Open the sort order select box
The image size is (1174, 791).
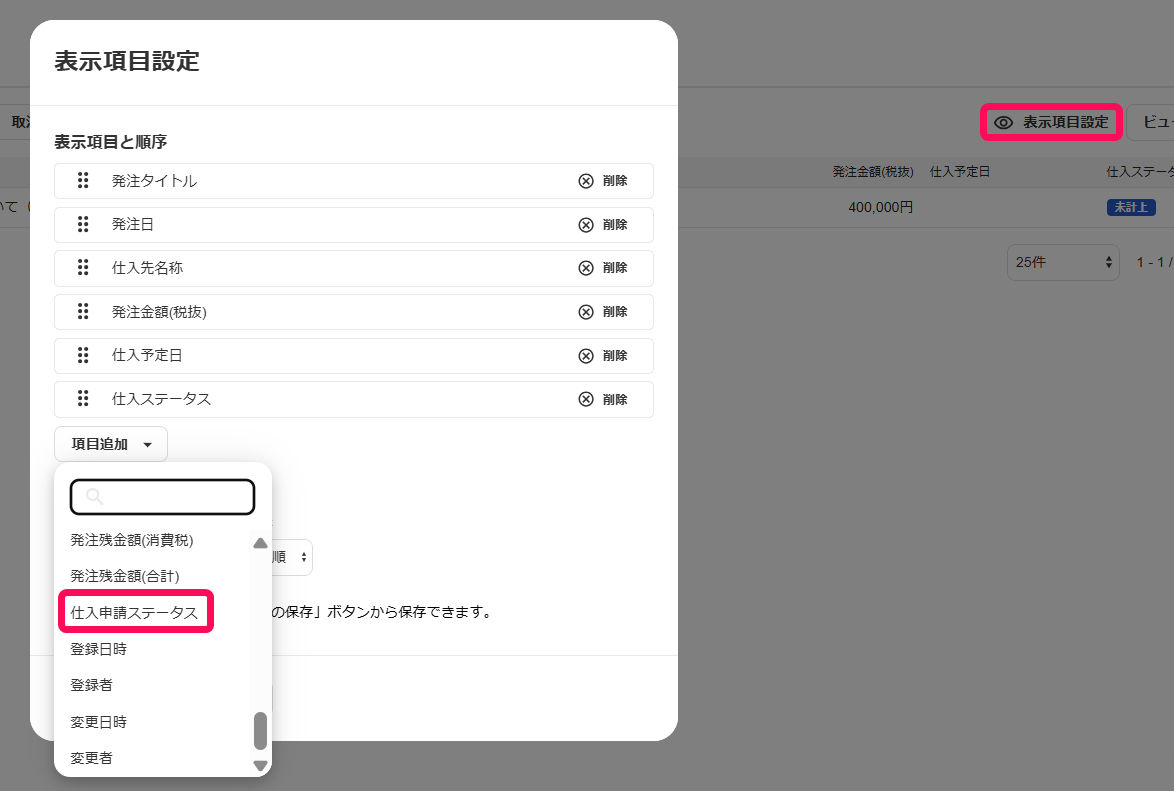[292, 557]
